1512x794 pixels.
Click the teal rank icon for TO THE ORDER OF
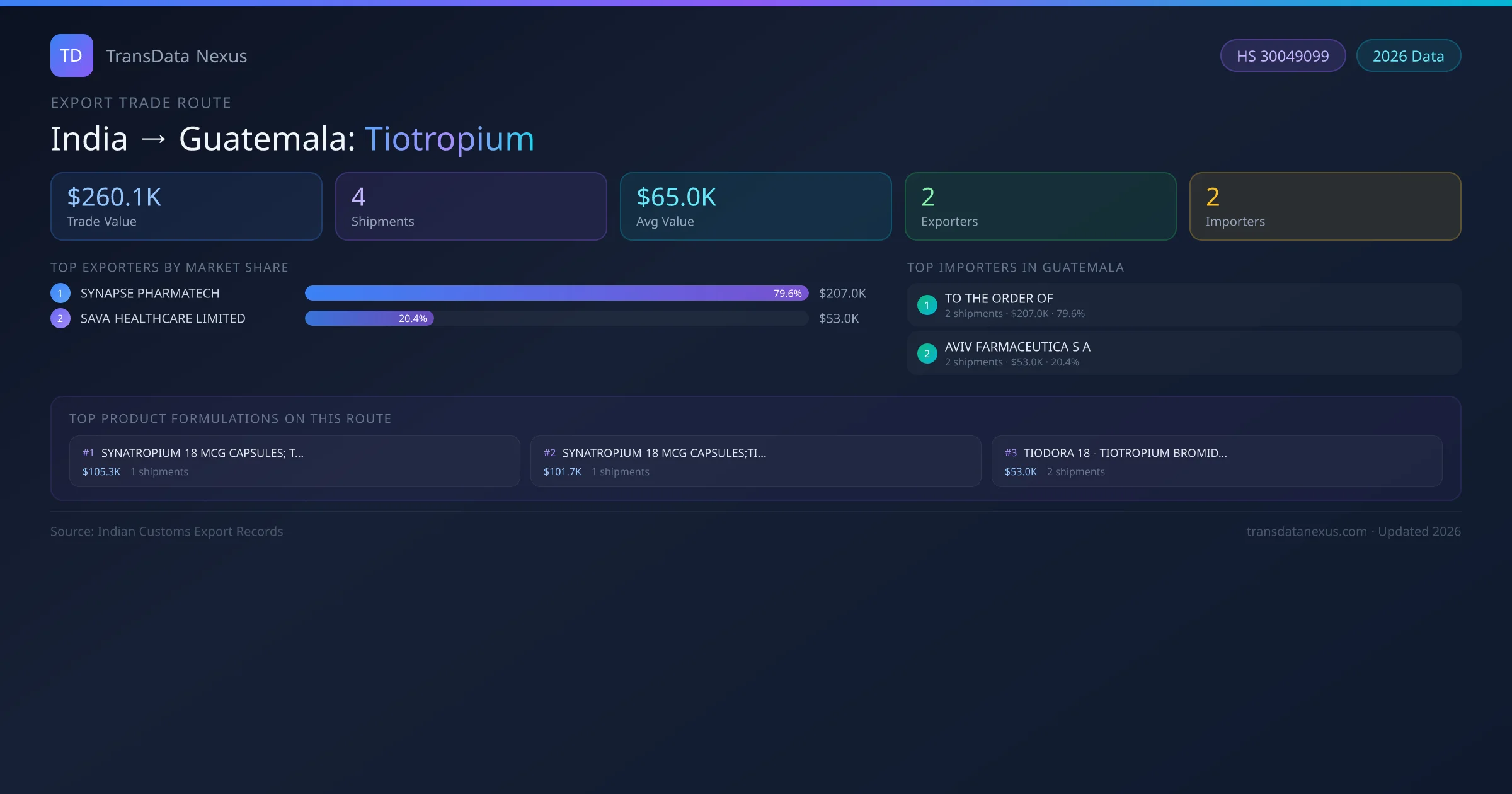tap(927, 305)
